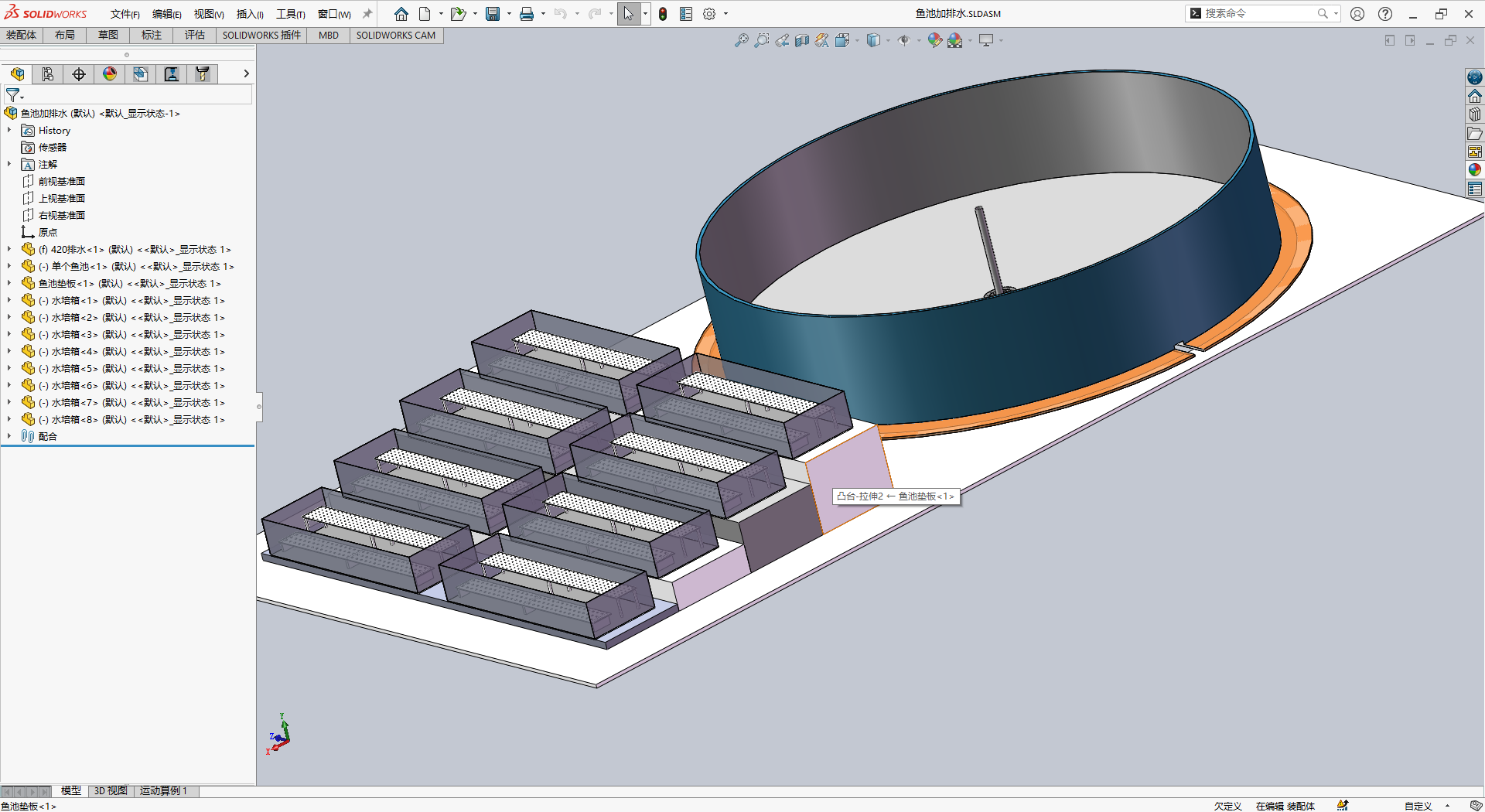Expand the 鱼池垫板<1> tree node
This screenshot has width=1485, height=812.
pyautogui.click(x=9, y=284)
